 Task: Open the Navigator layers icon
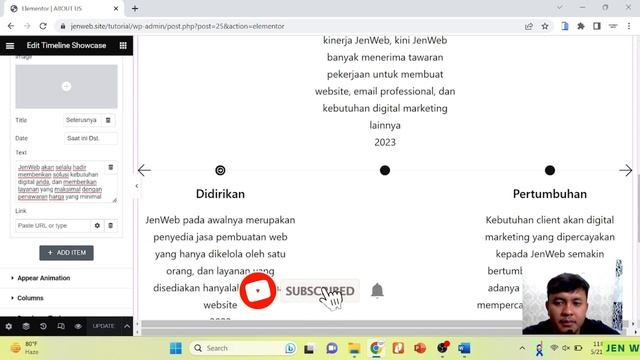[26, 326]
